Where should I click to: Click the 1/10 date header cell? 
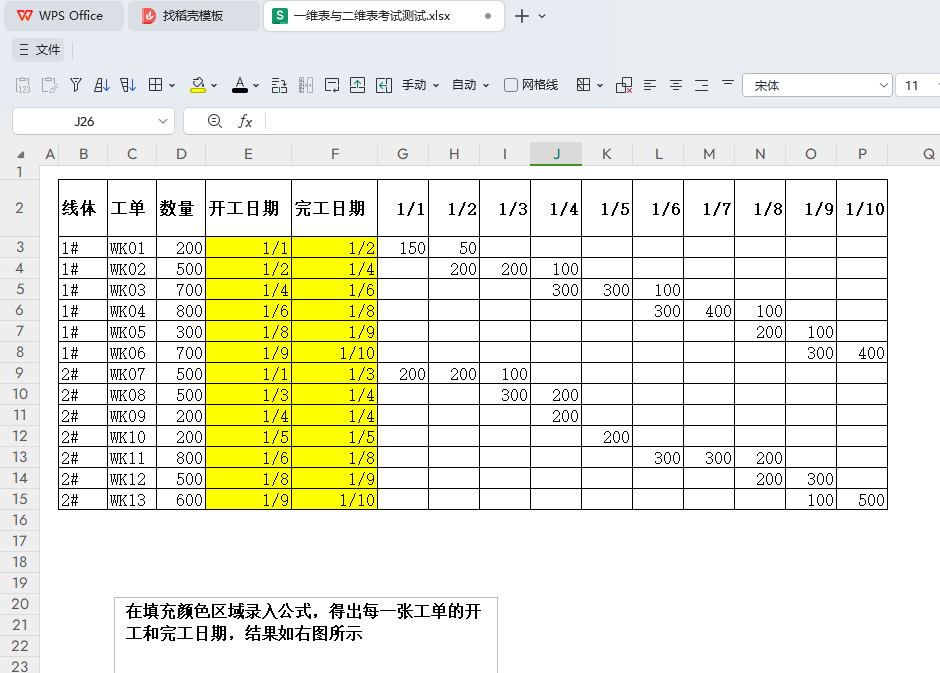click(862, 208)
